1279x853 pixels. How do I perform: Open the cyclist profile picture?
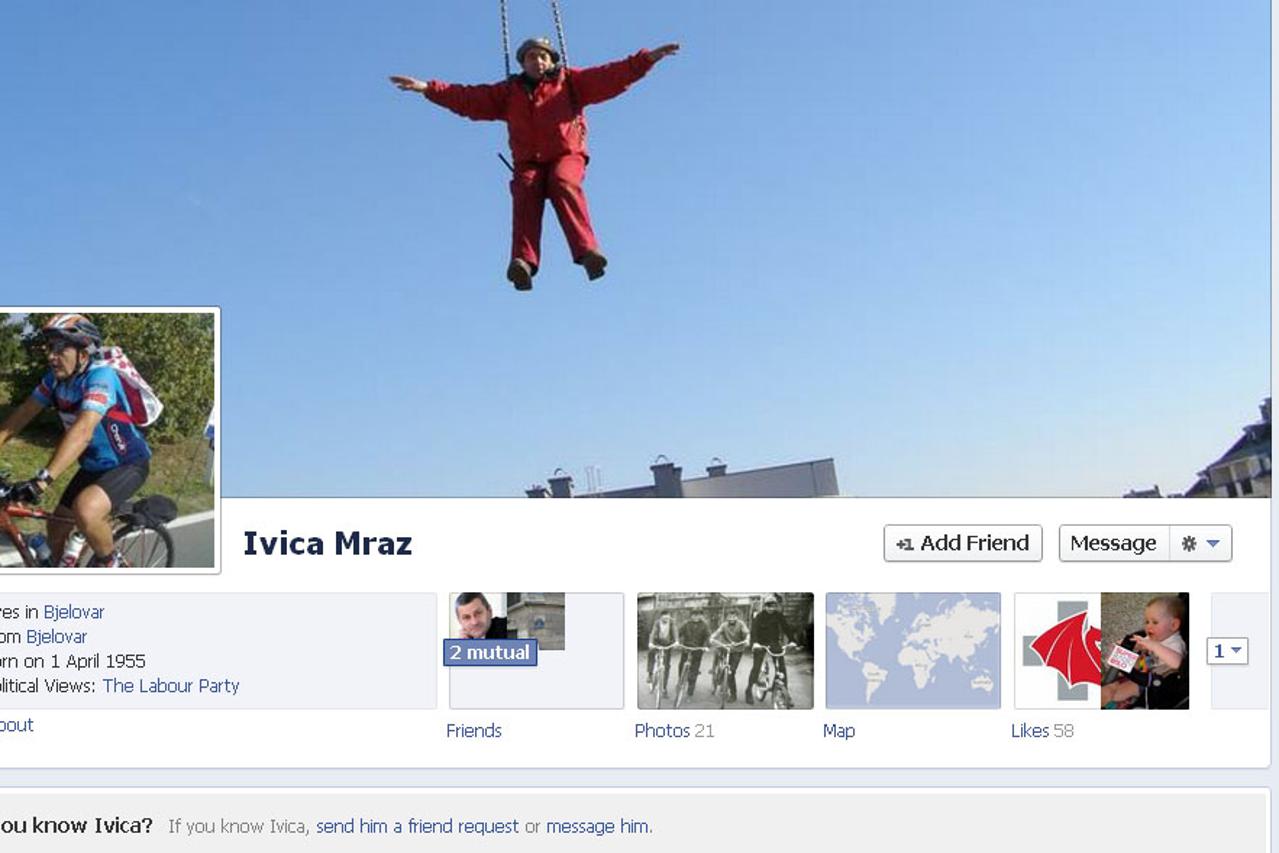[x=106, y=440]
